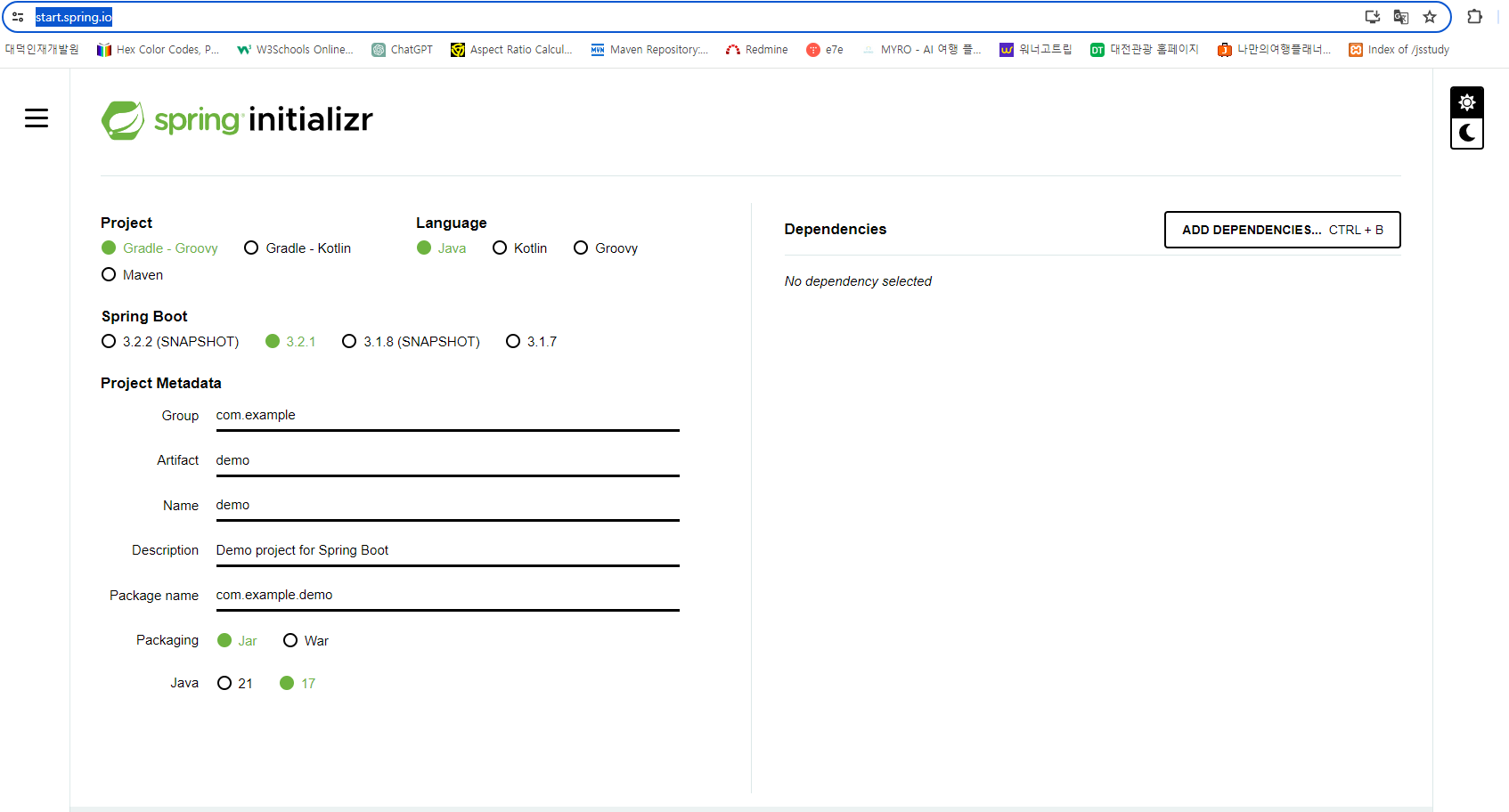Image resolution: width=1509 pixels, height=812 pixels.
Task: Choose Java version 21
Action: 235,684
